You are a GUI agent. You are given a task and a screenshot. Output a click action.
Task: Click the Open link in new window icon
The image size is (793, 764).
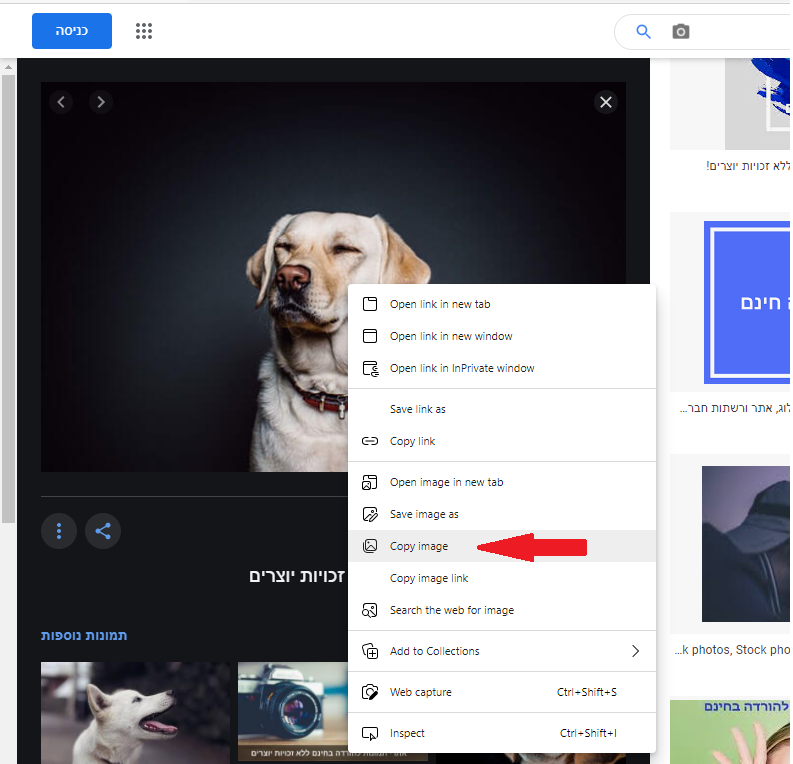[370, 336]
